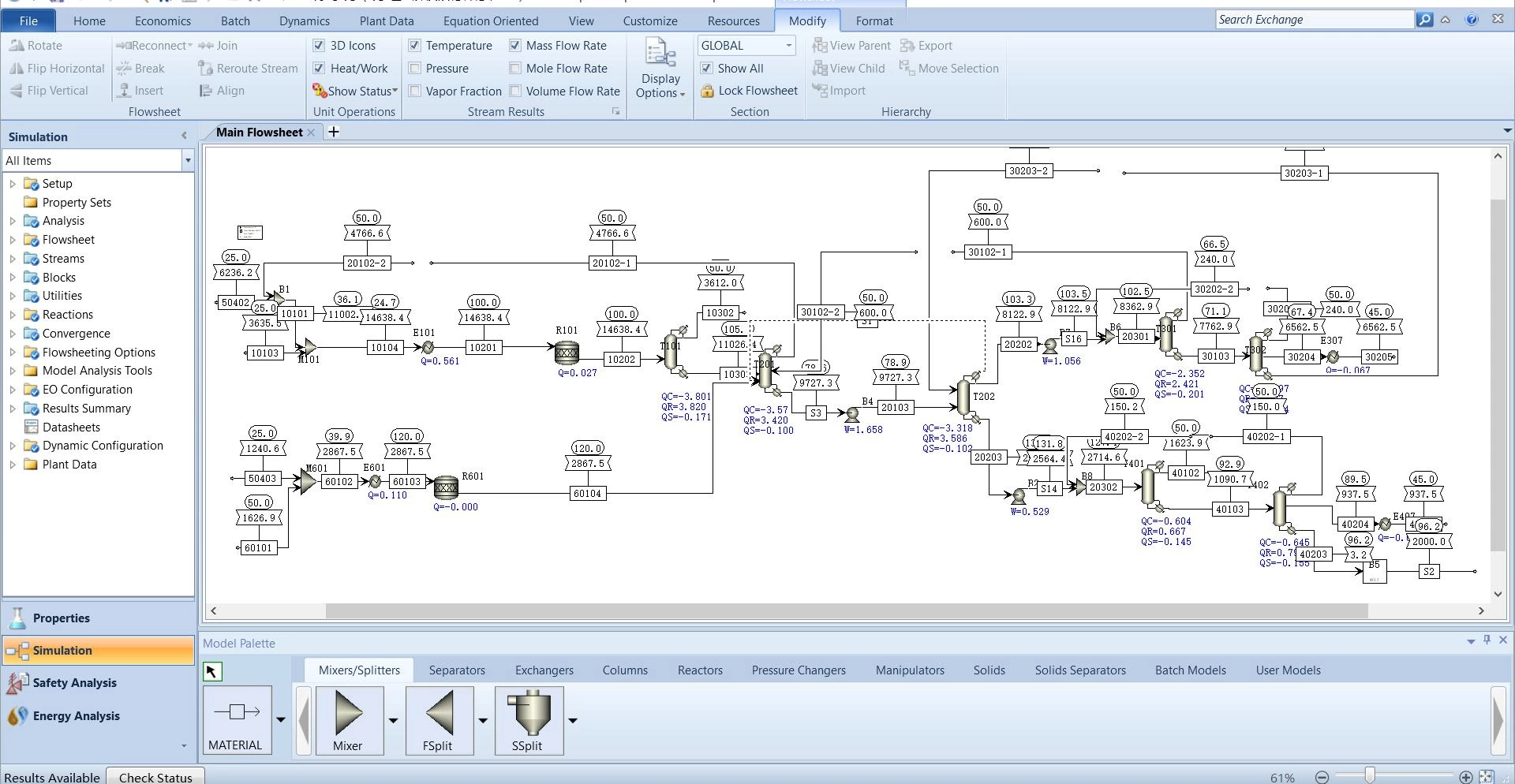
Task: Click the Flip Horizontal icon
Action: 17,69
